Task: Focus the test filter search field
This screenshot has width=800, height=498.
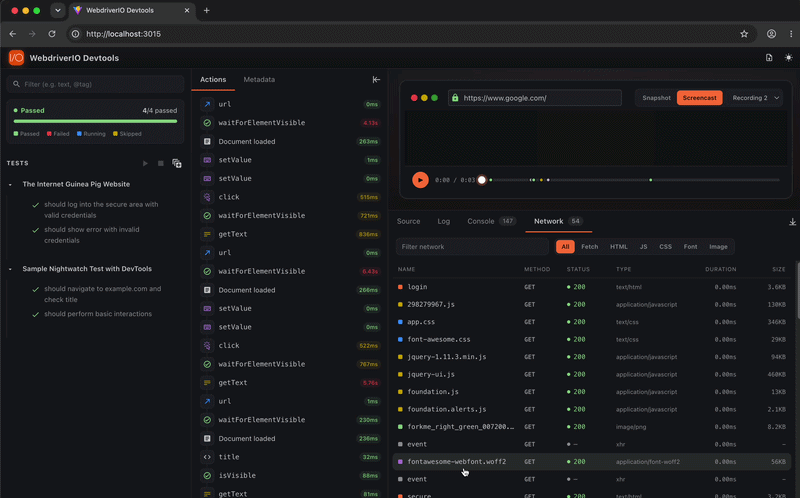Action: [95, 84]
